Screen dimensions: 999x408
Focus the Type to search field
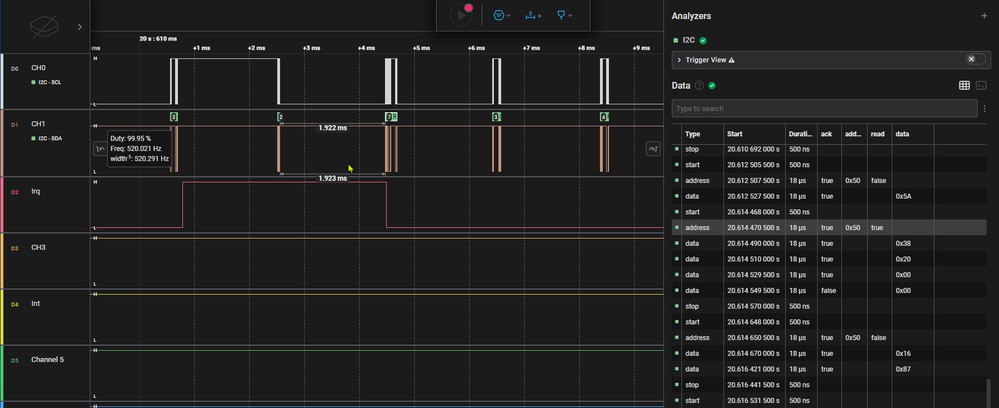pos(824,108)
